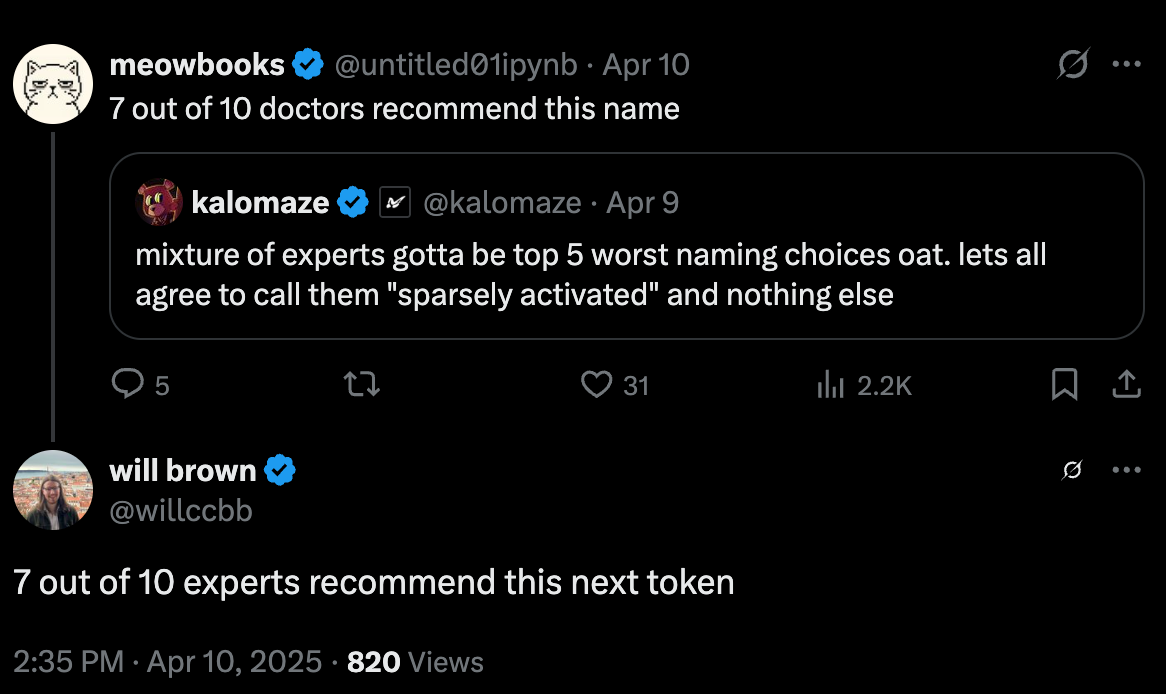Open the @willccbb handle link
1166x694 pixels.
(181, 511)
